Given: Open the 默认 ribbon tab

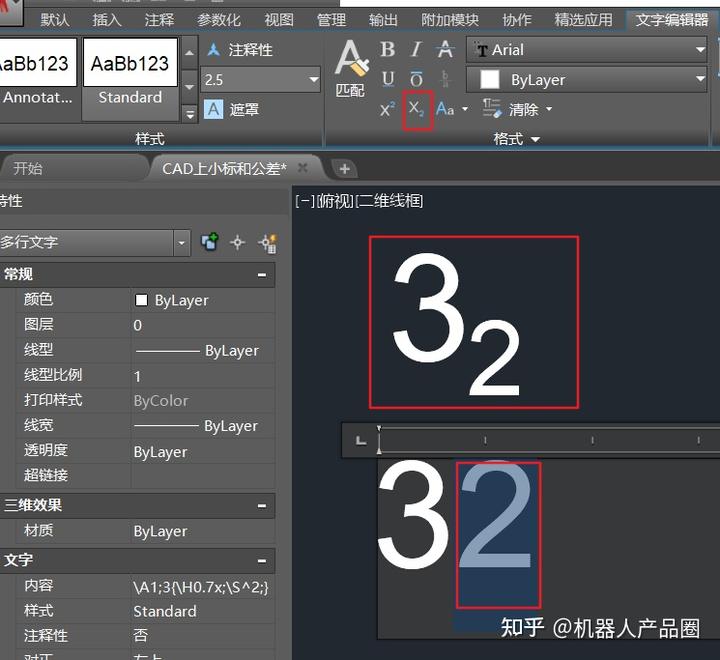Looking at the screenshot, I should (x=55, y=20).
